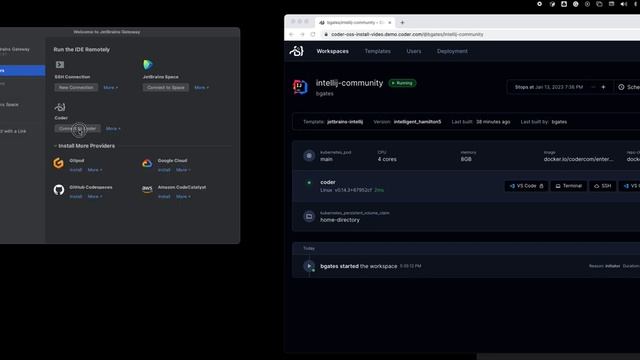The image size is (640, 360).
Task: Install the Gitpod provider
Action: point(76,170)
